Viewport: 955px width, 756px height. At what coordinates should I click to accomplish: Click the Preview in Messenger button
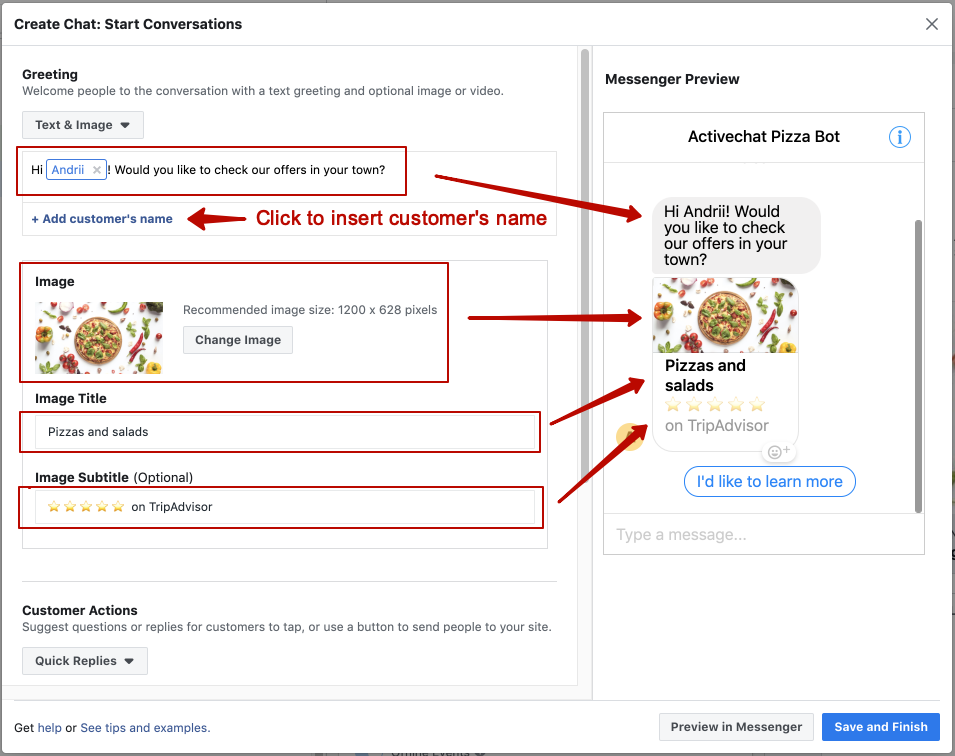click(x=736, y=727)
